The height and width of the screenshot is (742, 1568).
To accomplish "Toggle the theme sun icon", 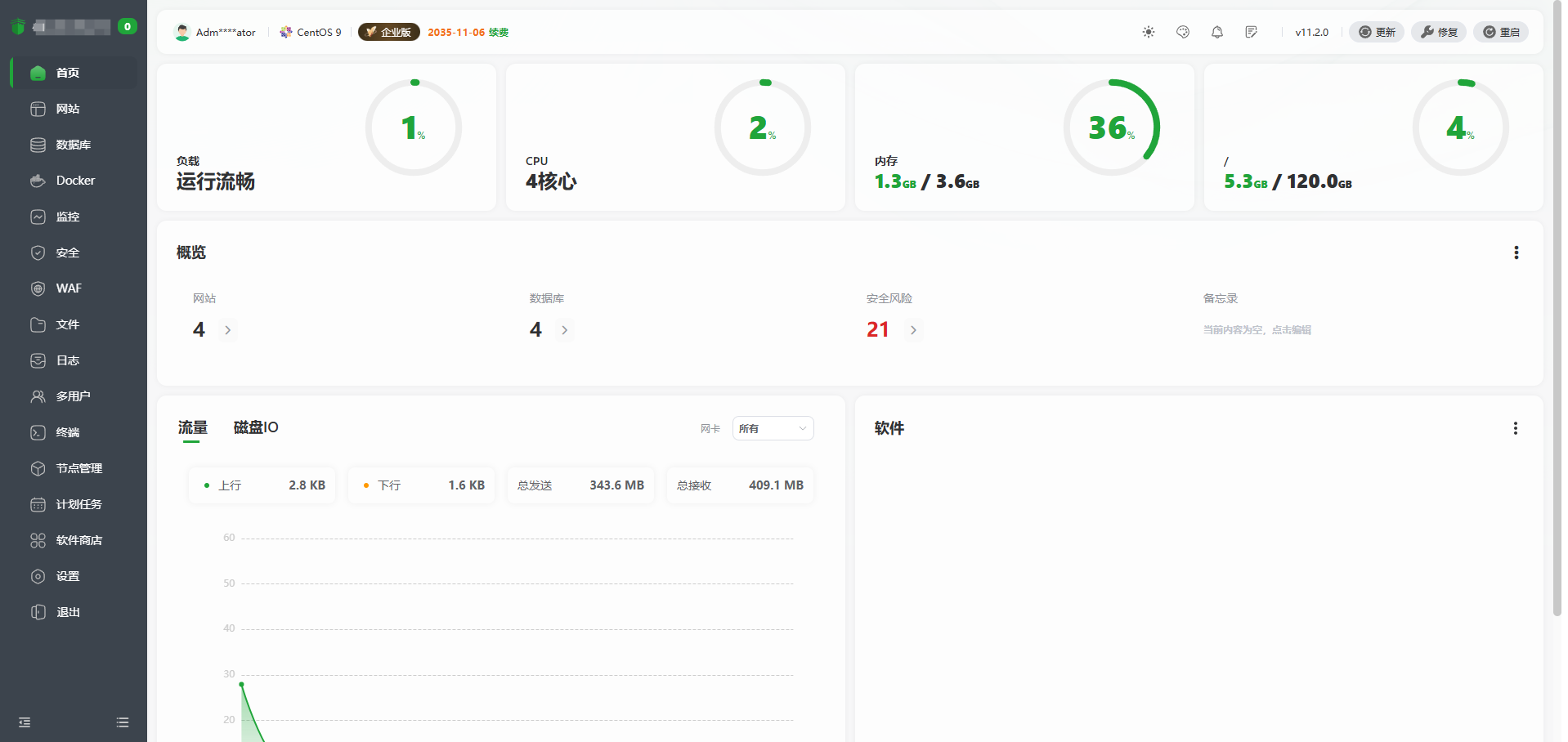I will pos(1148,32).
